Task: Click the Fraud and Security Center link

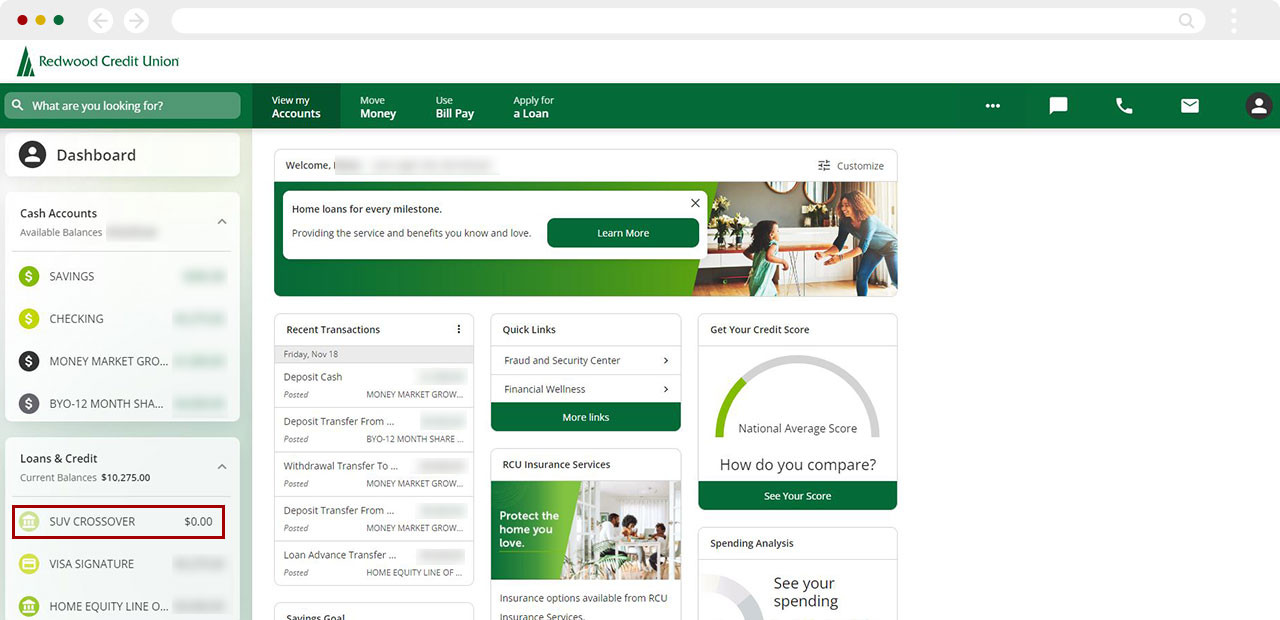Action: (562, 360)
